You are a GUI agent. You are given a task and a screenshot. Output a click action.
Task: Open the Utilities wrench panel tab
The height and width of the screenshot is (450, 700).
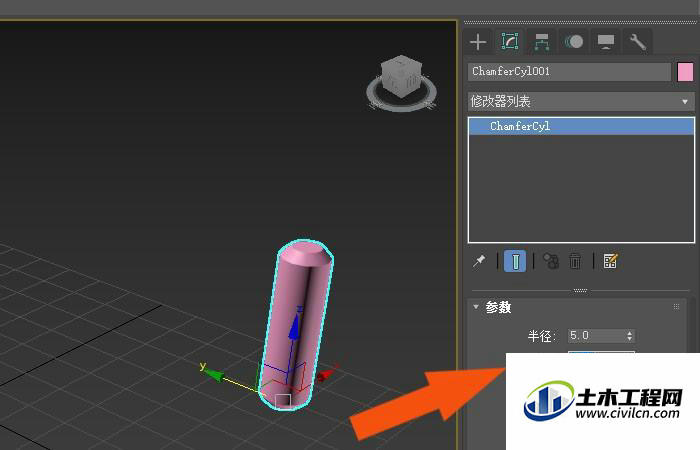(638, 42)
